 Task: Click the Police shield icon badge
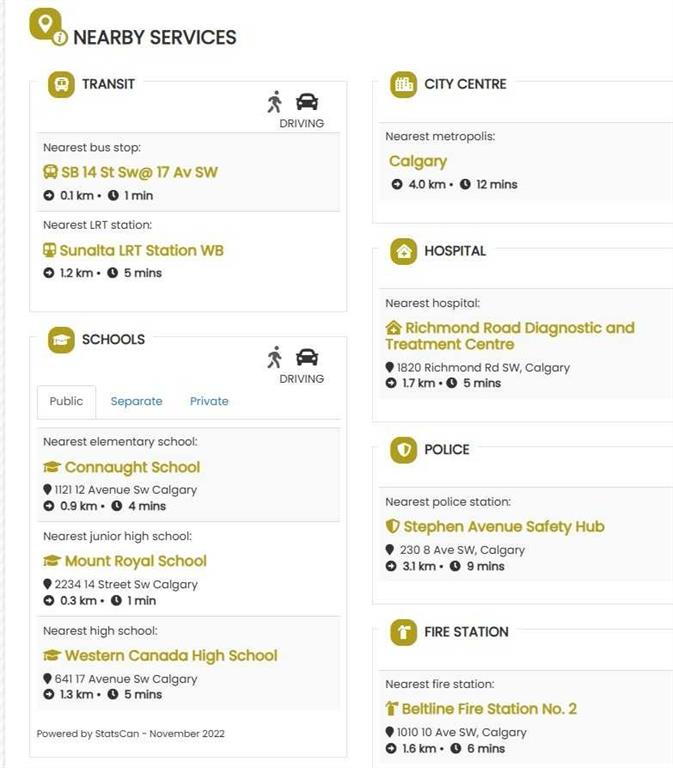403,450
